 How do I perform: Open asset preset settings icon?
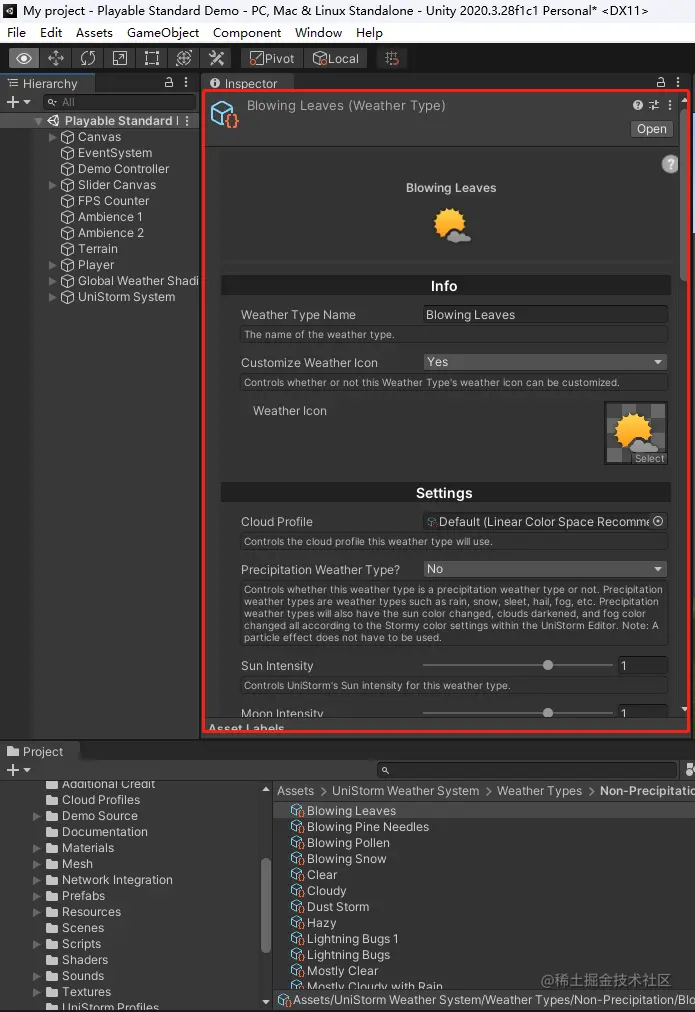pyautogui.click(x=654, y=105)
